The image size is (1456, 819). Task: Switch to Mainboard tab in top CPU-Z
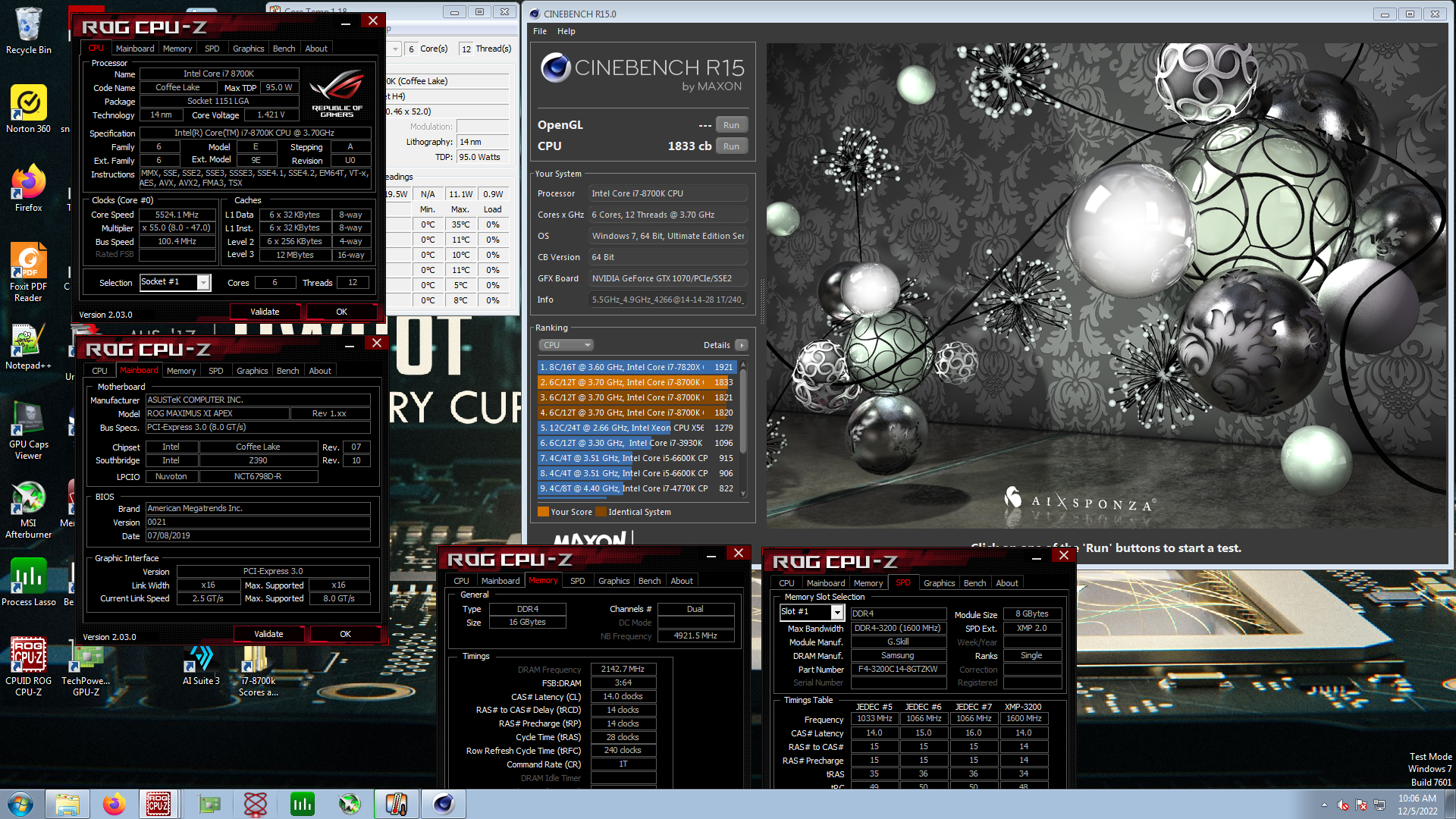click(135, 49)
